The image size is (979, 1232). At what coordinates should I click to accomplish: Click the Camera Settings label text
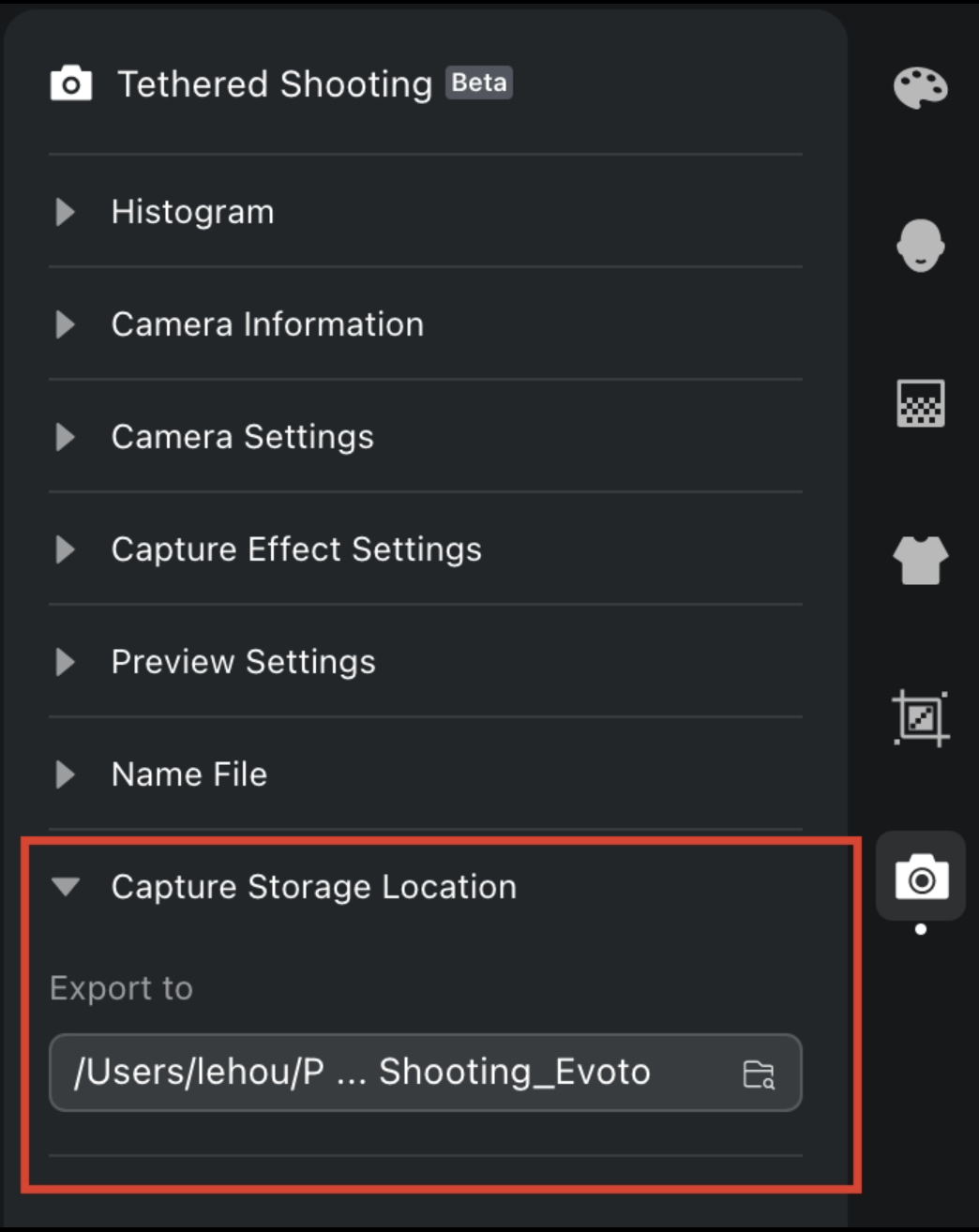point(243,437)
